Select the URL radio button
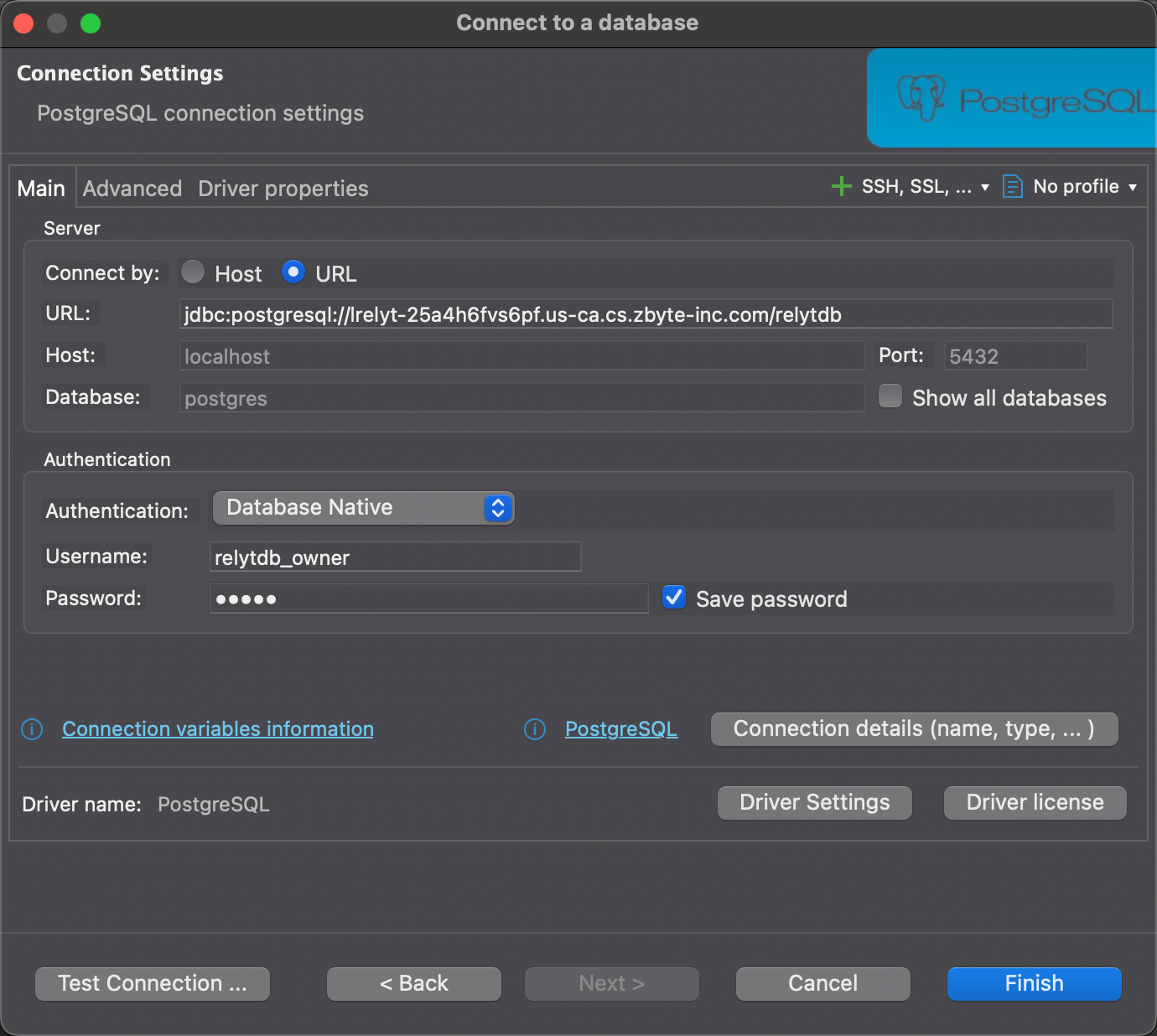 coord(293,272)
